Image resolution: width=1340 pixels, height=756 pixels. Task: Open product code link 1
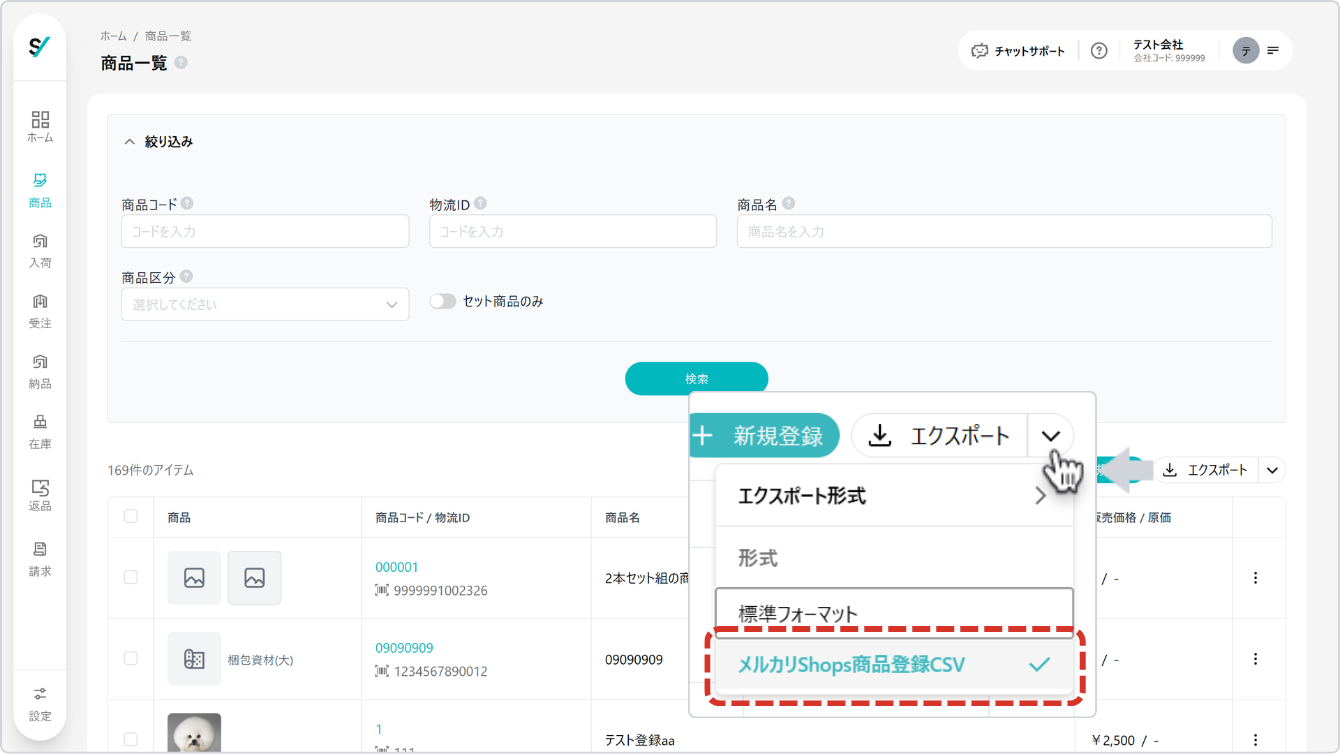[379, 729]
